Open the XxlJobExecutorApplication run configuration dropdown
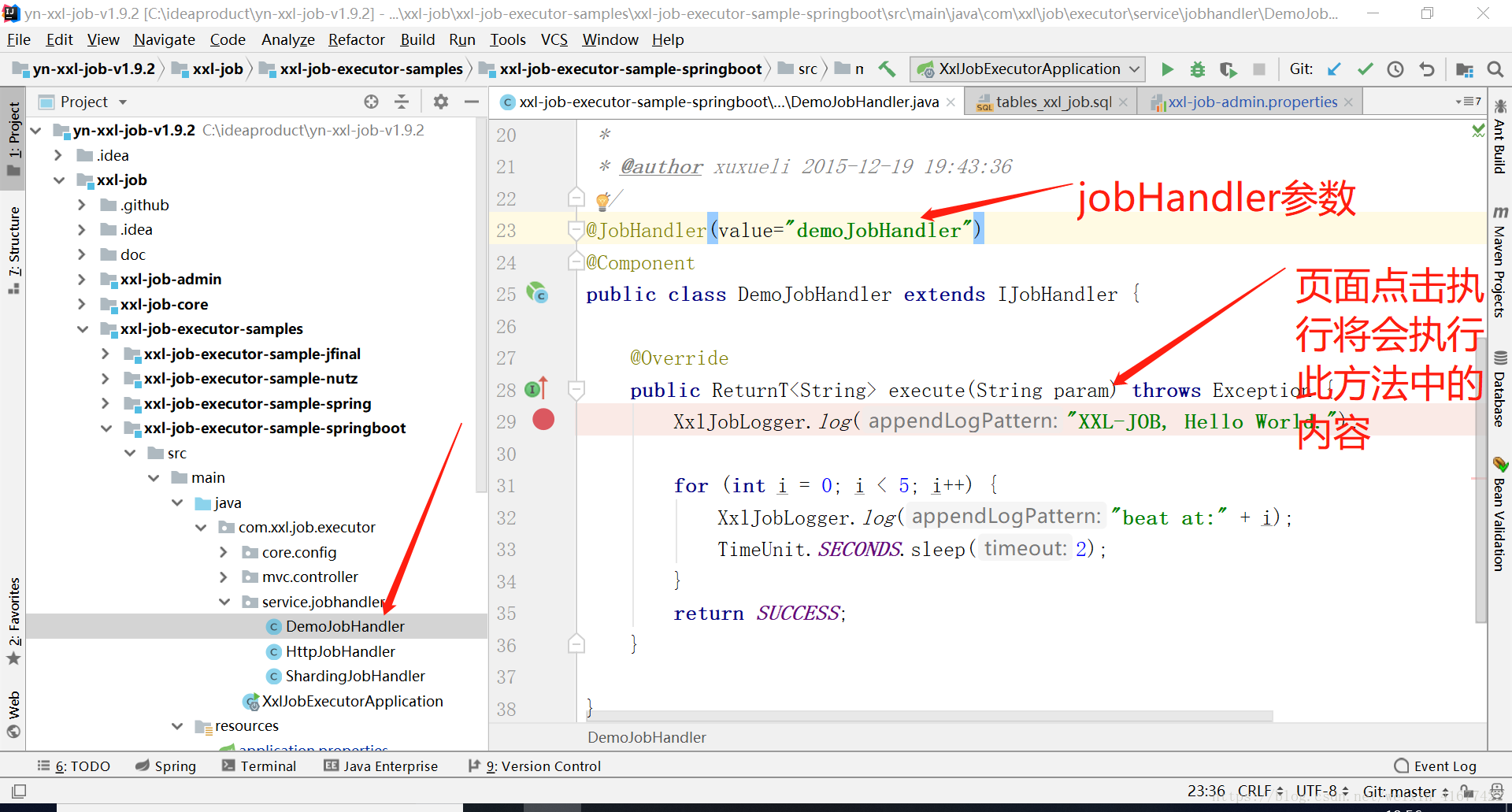Screen dimensions: 1512x812 1028,69
